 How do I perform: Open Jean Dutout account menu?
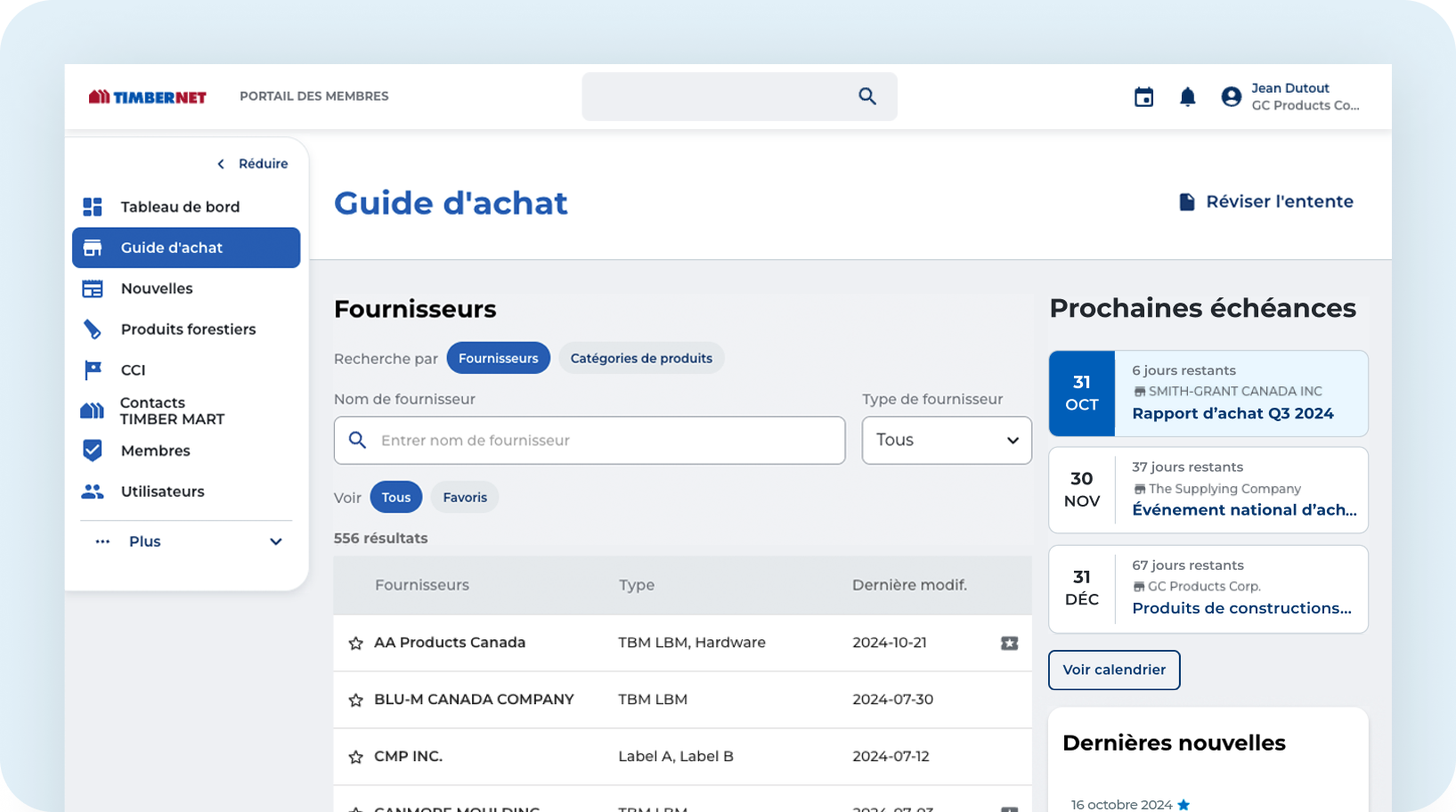(1290, 97)
